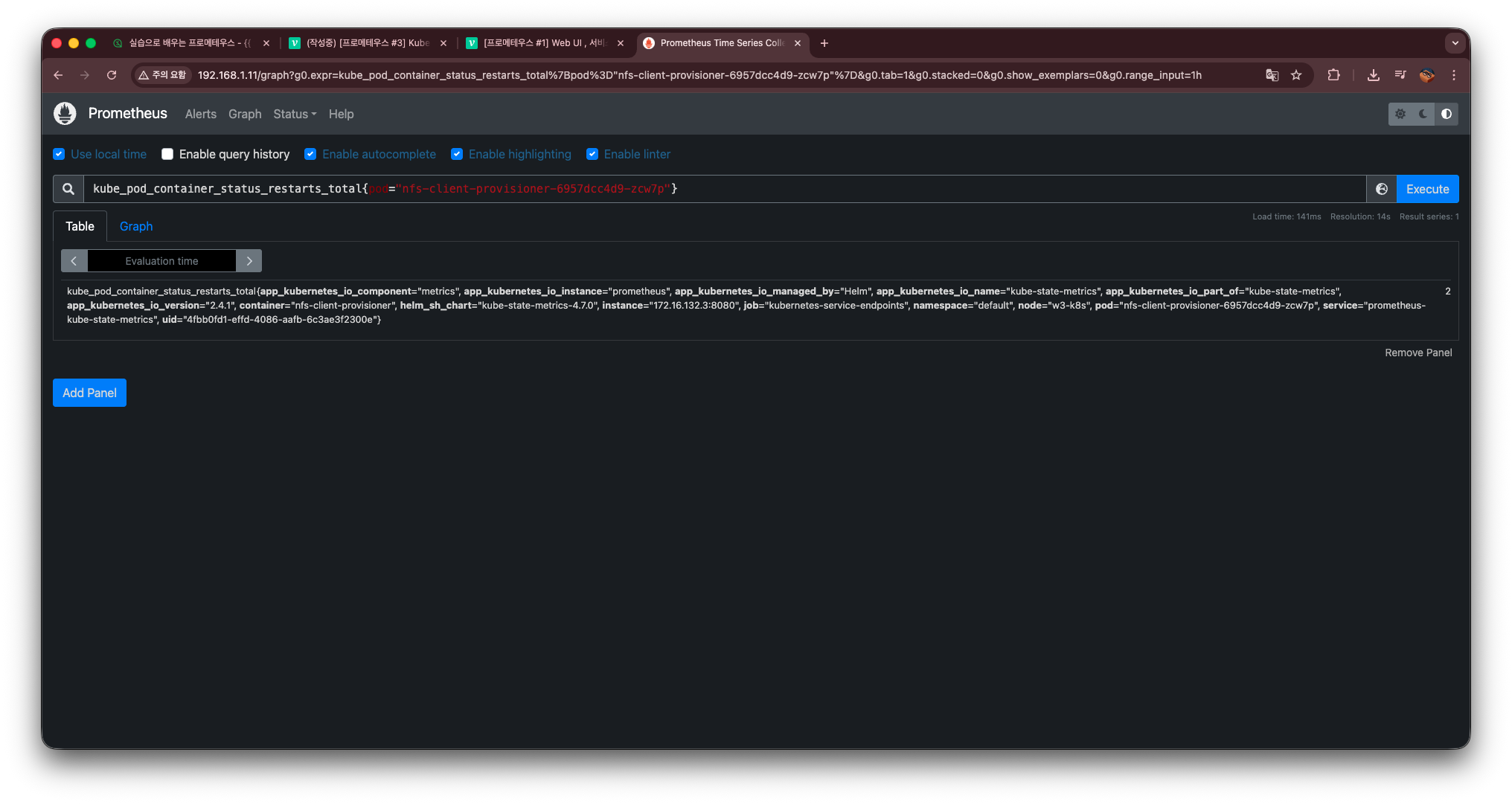Switch to dark theme moon icon
1512x804 pixels.
[x=1423, y=114]
